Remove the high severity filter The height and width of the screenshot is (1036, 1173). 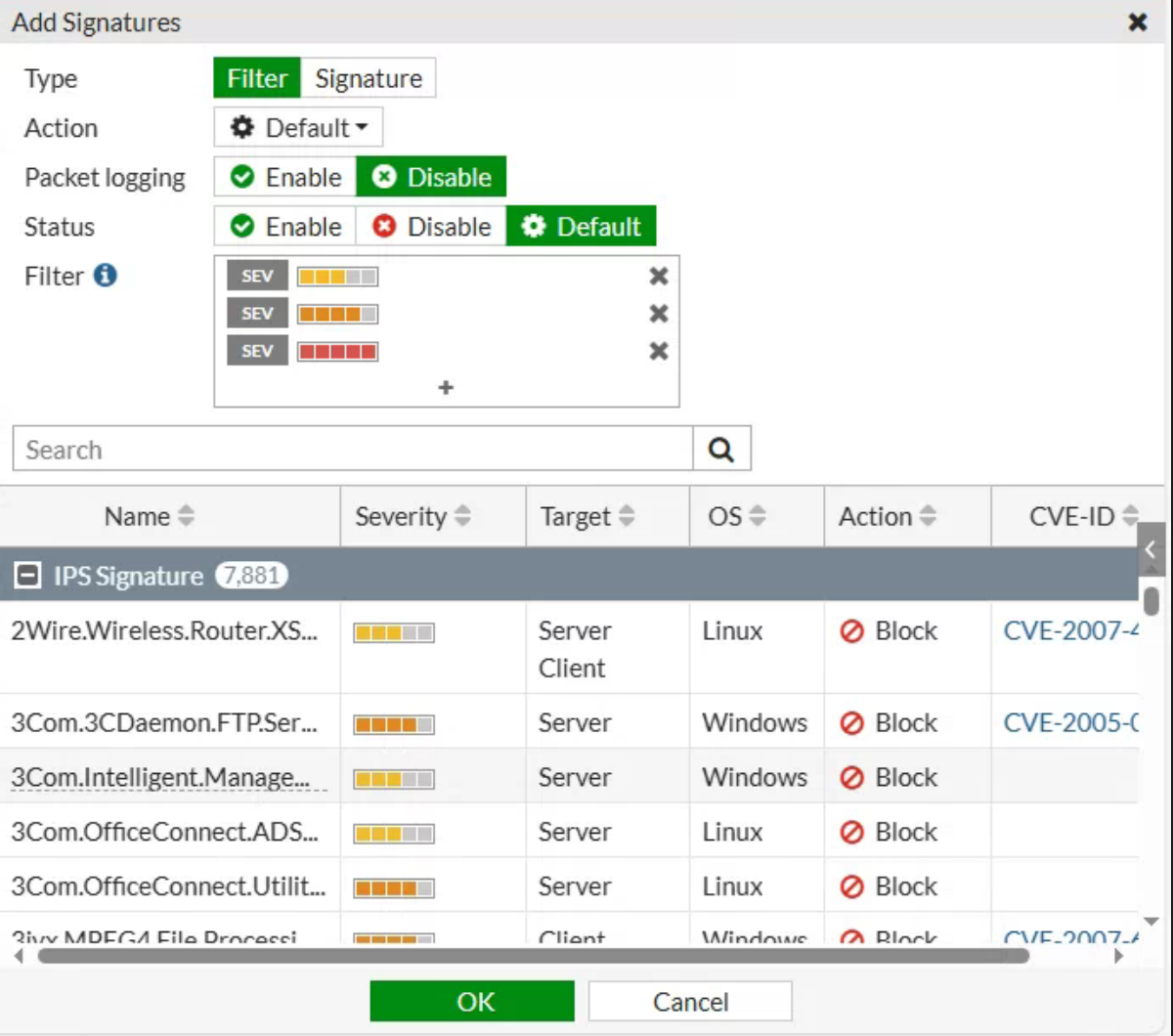[x=659, y=314]
